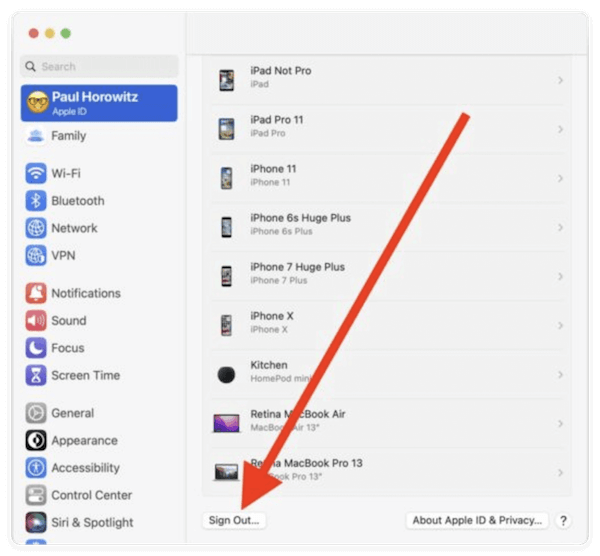Screen dimensions: 600x556
Task: Open Notifications bell icon
Action: tap(36, 293)
